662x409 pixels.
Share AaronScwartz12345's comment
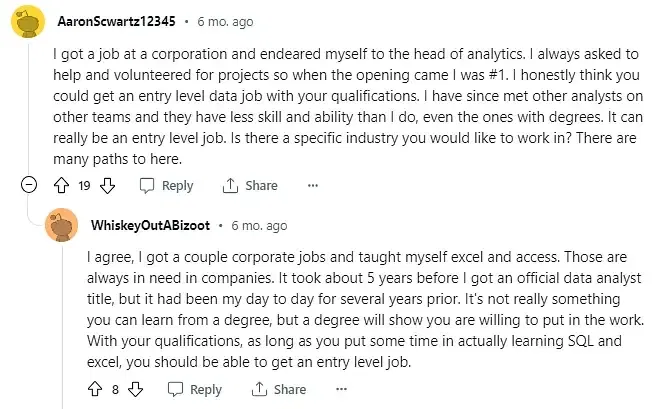(250, 185)
